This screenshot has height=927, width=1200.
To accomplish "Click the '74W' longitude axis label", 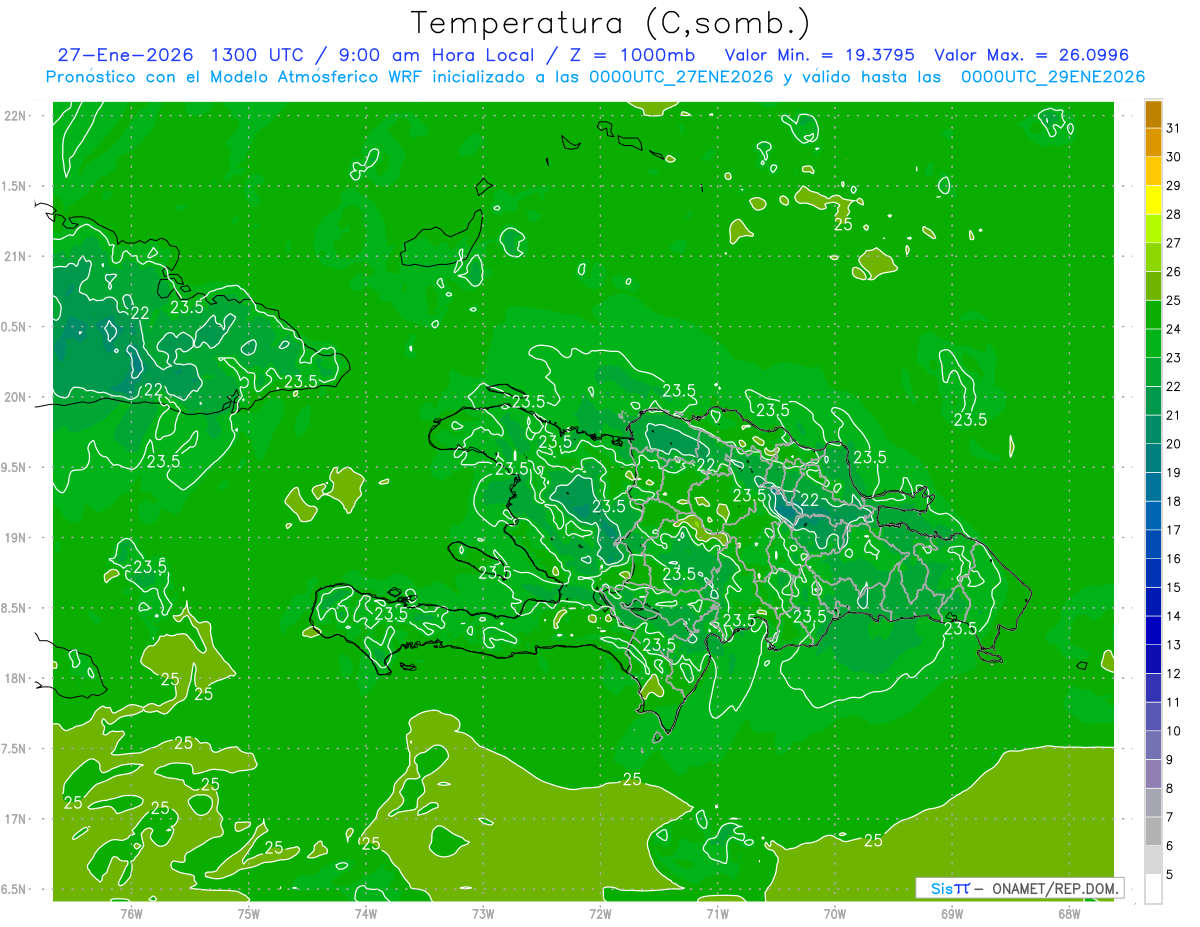I will click(365, 913).
